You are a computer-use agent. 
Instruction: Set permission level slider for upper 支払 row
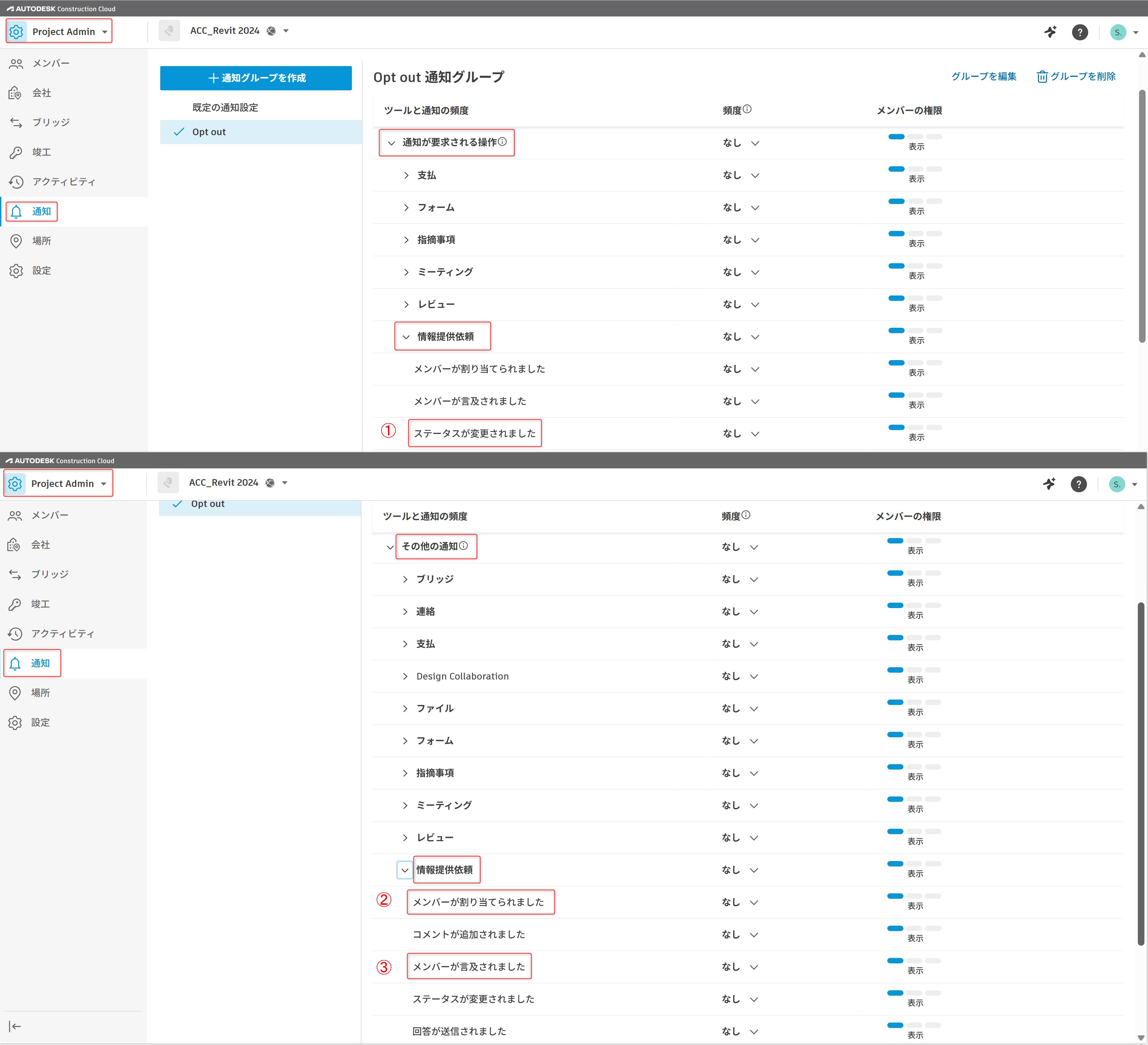pyautogui.click(x=915, y=169)
